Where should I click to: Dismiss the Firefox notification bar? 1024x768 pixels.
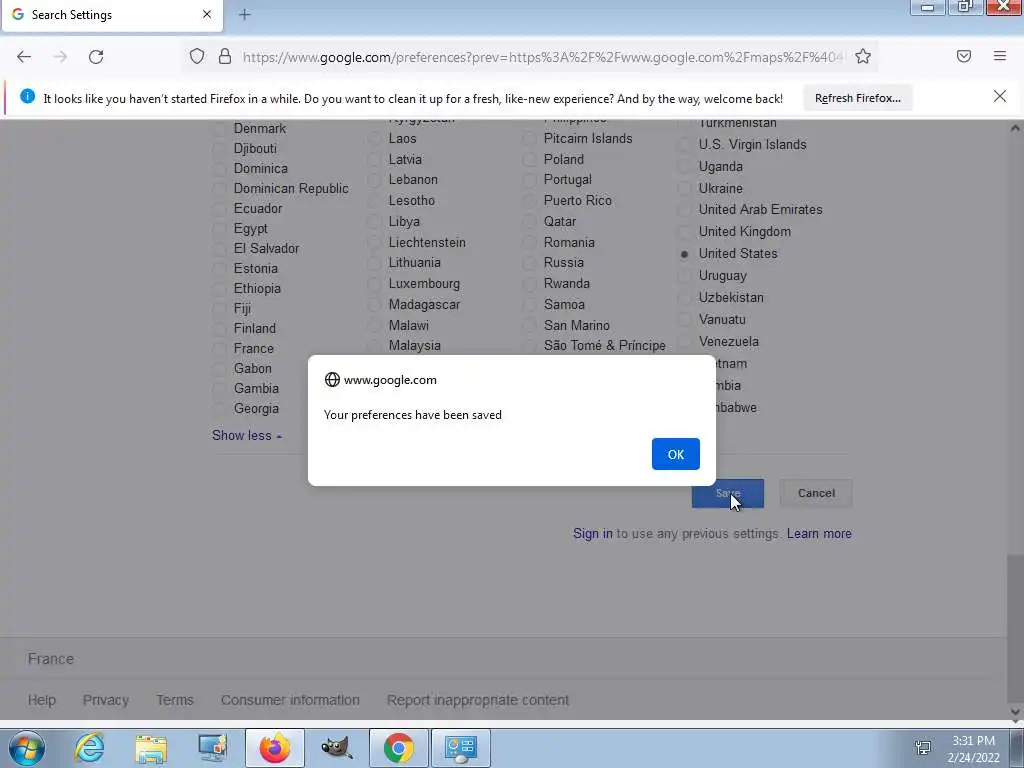1000,97
